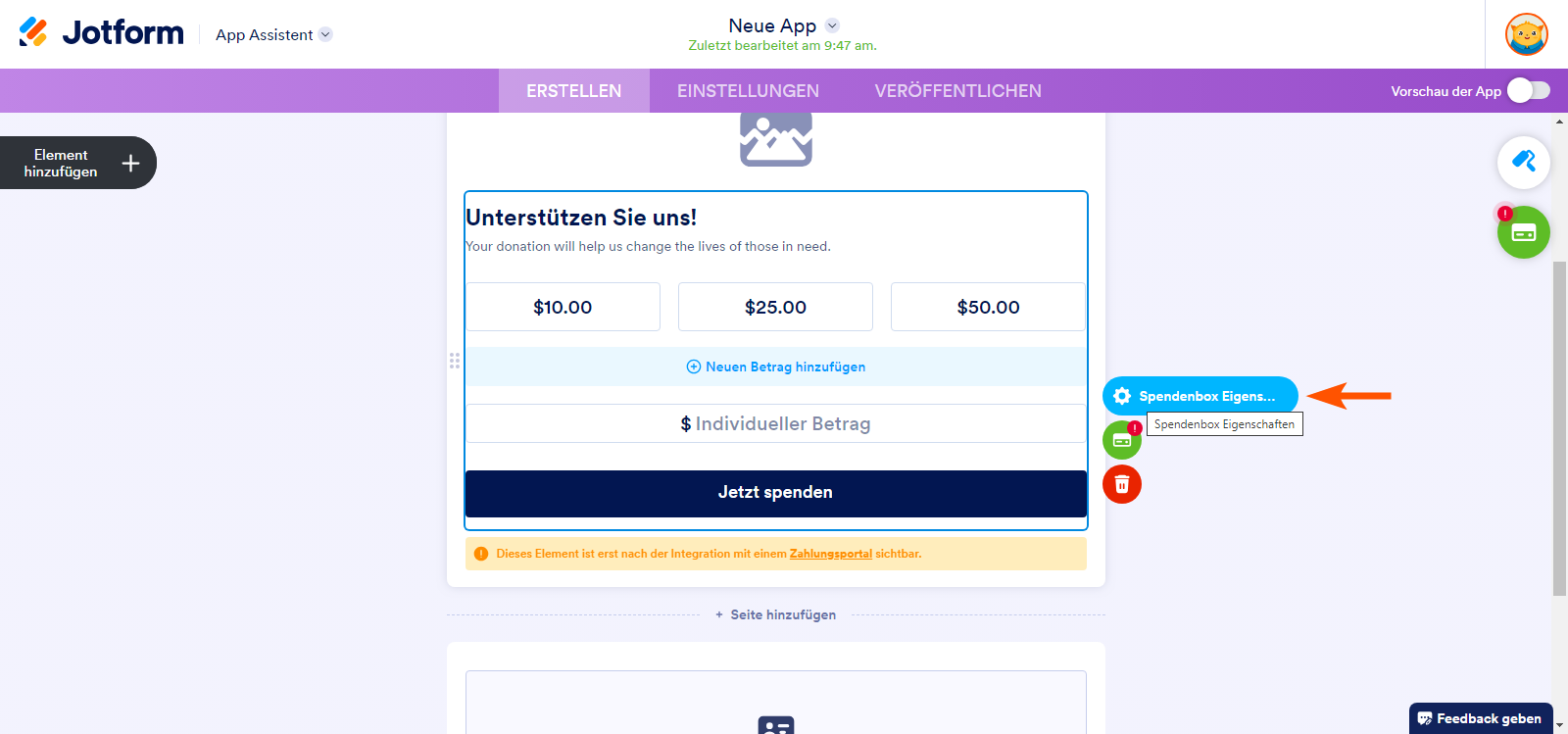
Task: Open the app designer paint roller
Action: tap(1523, 162)
